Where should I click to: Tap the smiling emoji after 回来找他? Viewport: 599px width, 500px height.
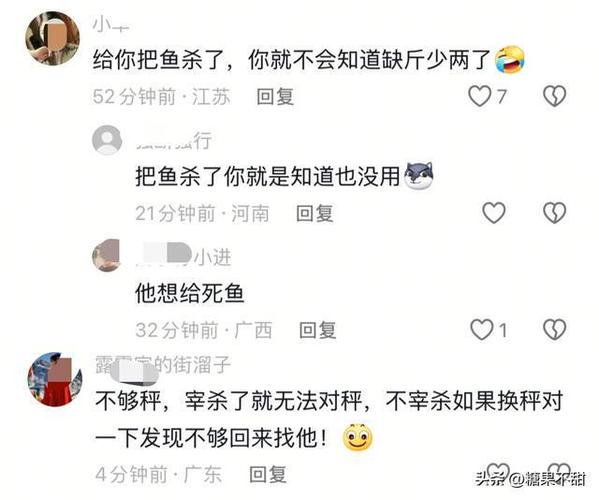tap(357, 437)
